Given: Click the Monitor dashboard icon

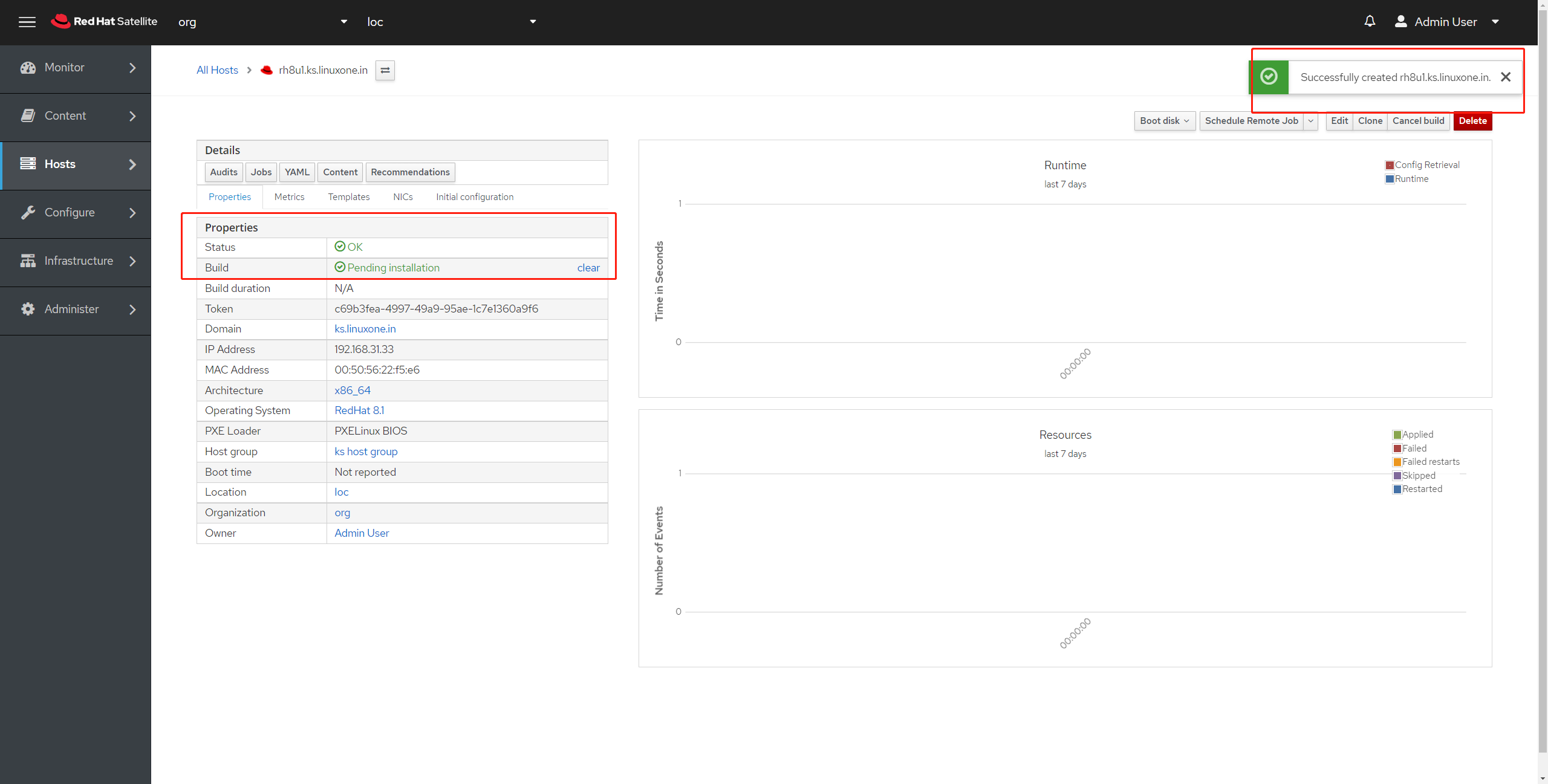Looking at the screenshot, I should click(x=28, y=68).
